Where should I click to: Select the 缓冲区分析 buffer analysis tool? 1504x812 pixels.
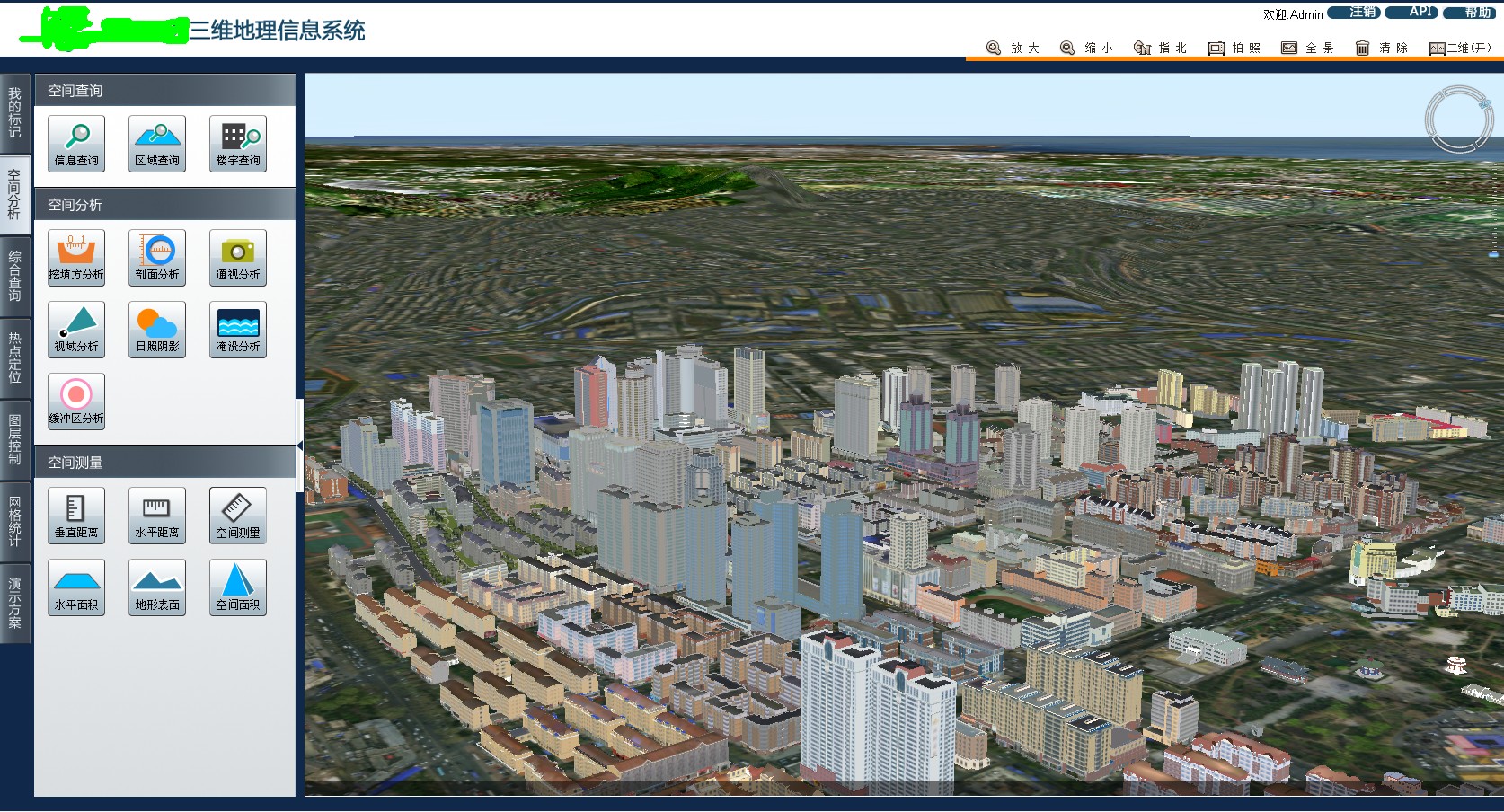click(x=75, y=401)
